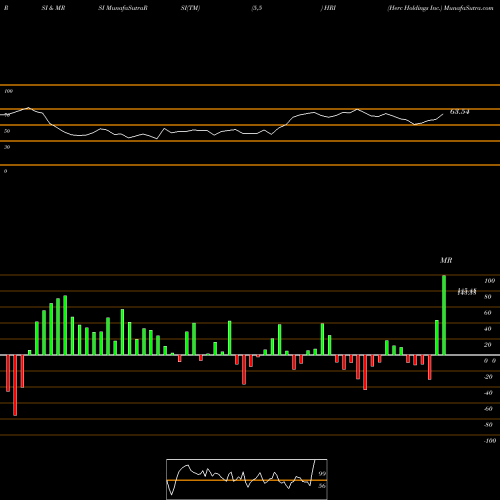
Task: Click the 56 label in the mini chart
Action: point(322,486)
